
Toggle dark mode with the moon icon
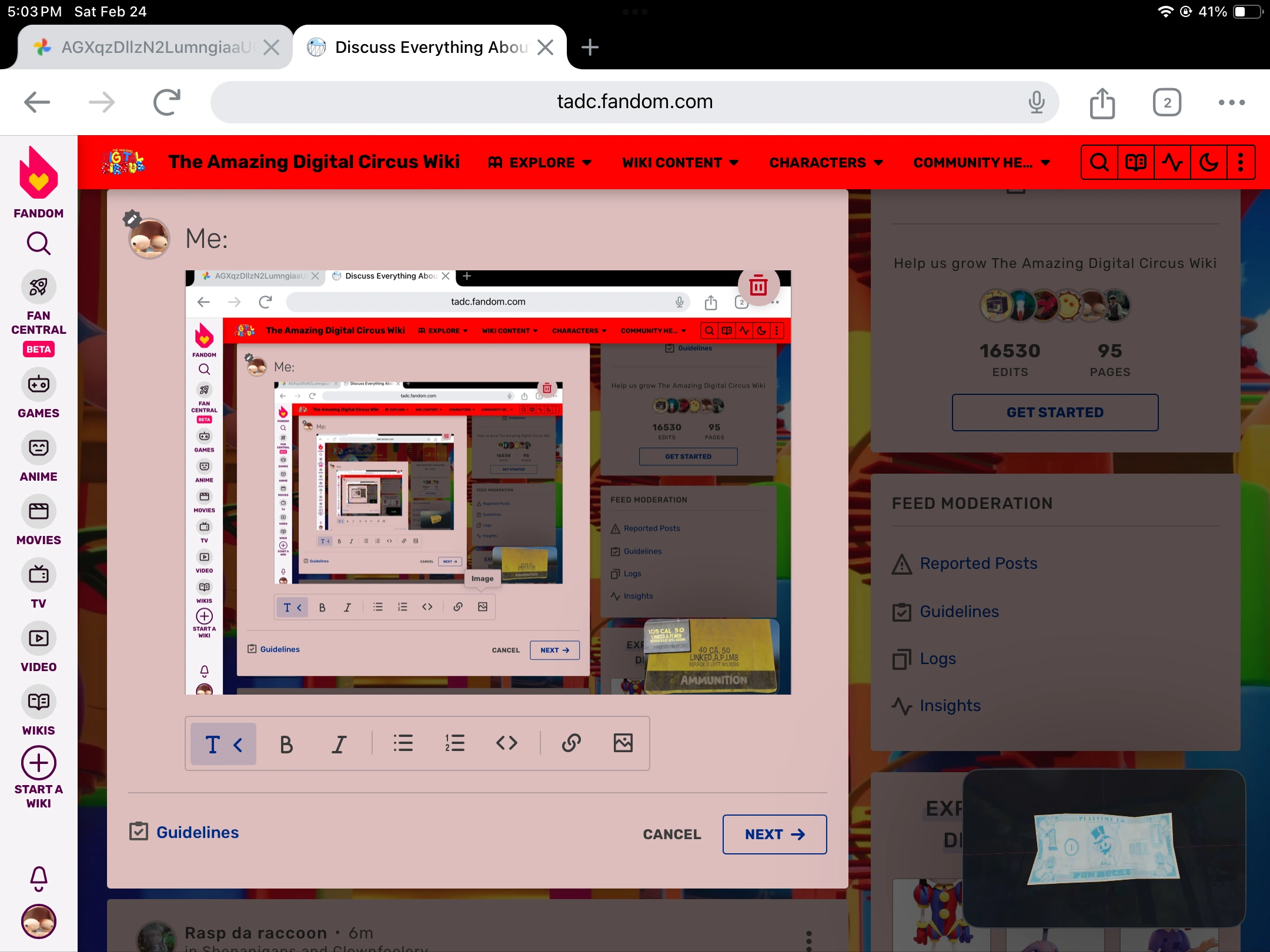[1208, 163]
